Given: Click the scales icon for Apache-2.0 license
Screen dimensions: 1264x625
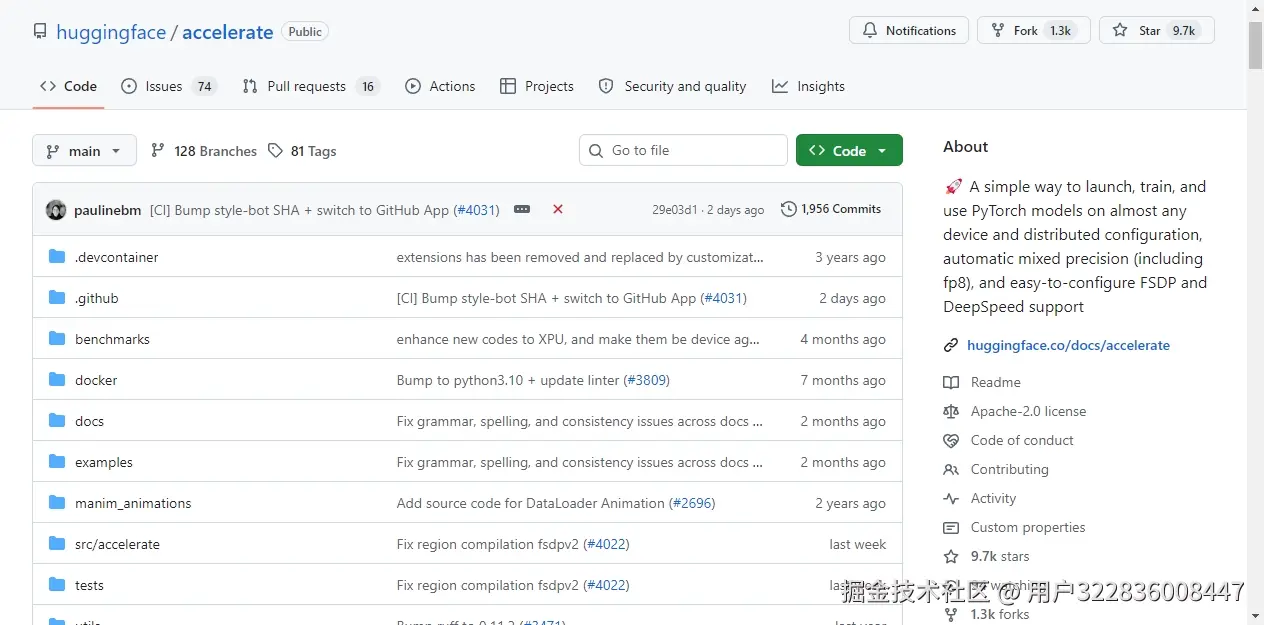Looking at the screenshot, I should 951,411.
